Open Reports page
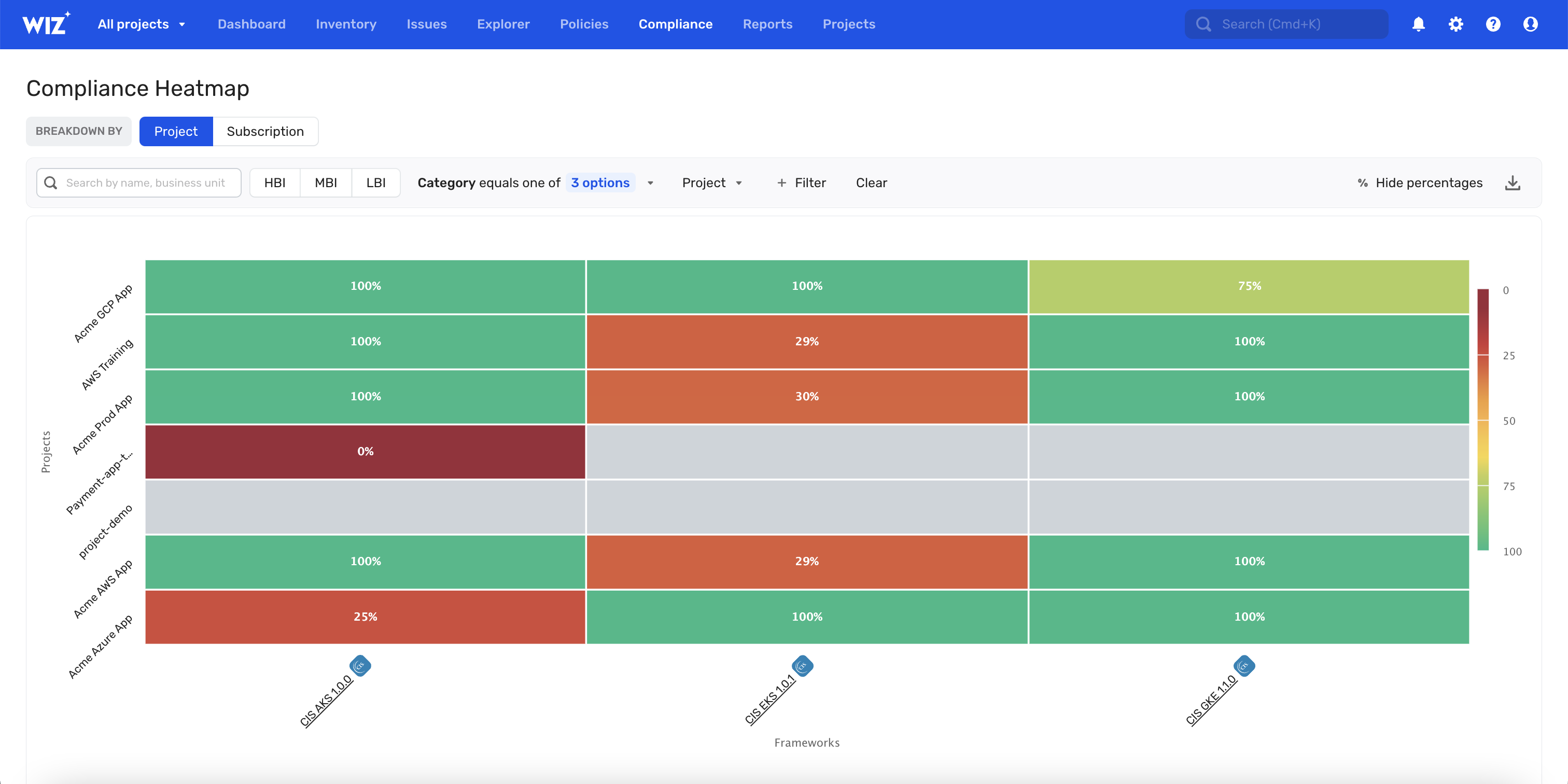This screenshot has height=784, width=1568. (767, 24)
